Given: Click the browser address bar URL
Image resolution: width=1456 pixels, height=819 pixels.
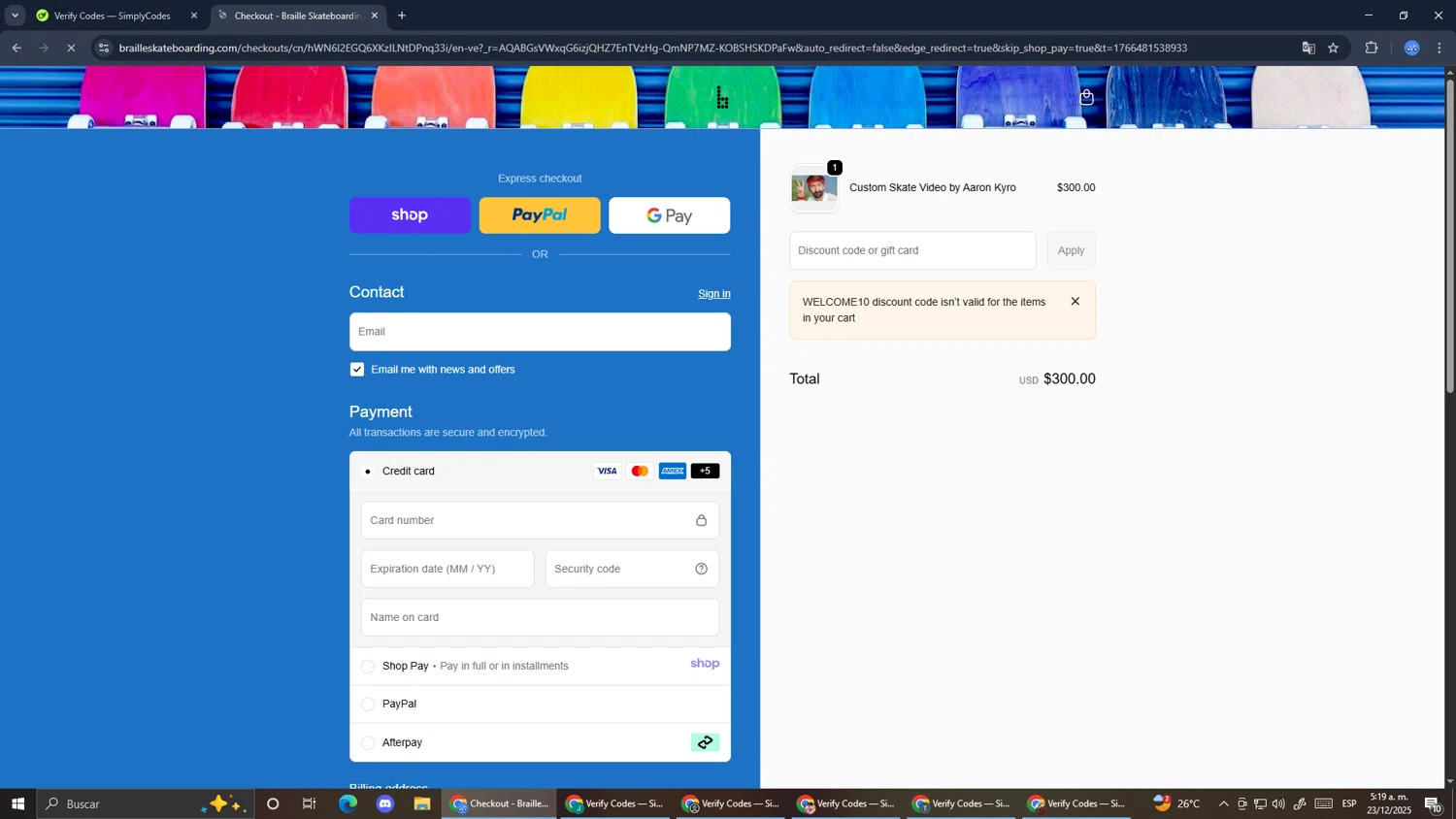Looking at the screenshot, I should (x=652, y=48).
